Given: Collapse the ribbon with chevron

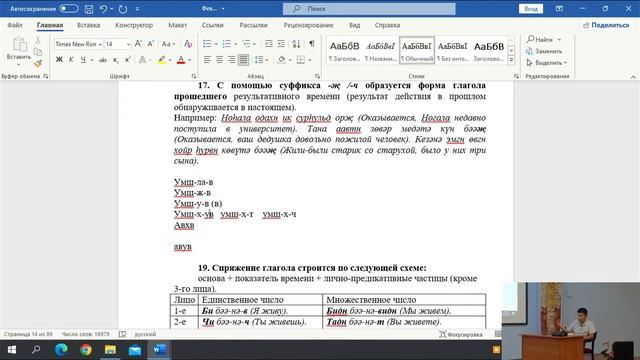Looking at the screenshot, I should [x=633, y=77].
